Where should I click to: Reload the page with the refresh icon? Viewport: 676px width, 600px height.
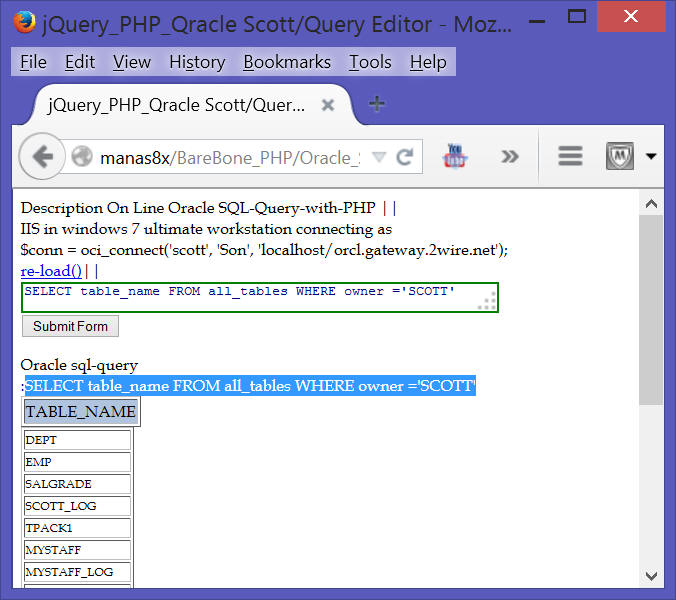(405, 157)
